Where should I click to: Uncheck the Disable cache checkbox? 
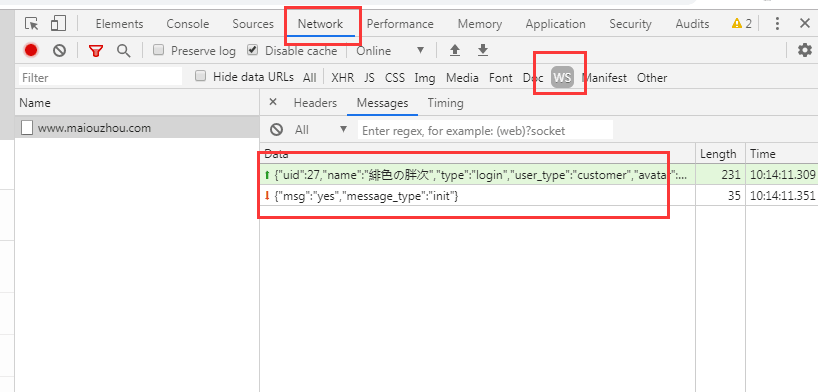pos(252,50)
